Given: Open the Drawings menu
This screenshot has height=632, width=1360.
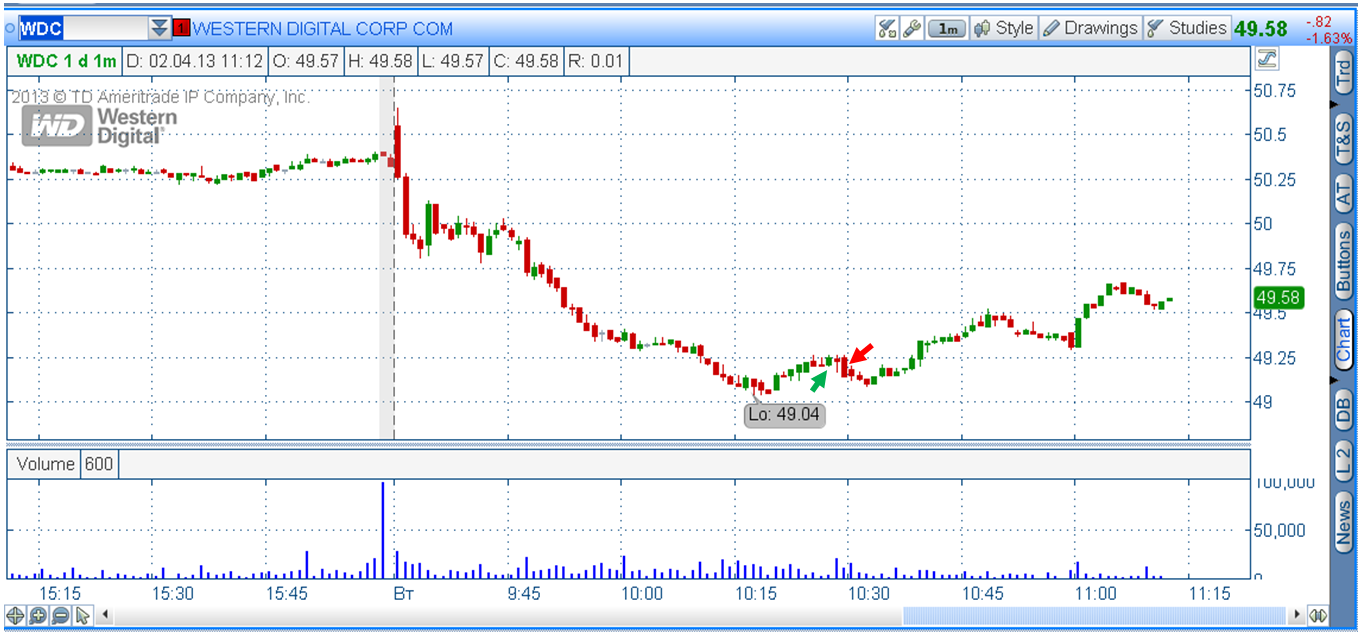Looking at the screenshot, I should click(1090, 28).
